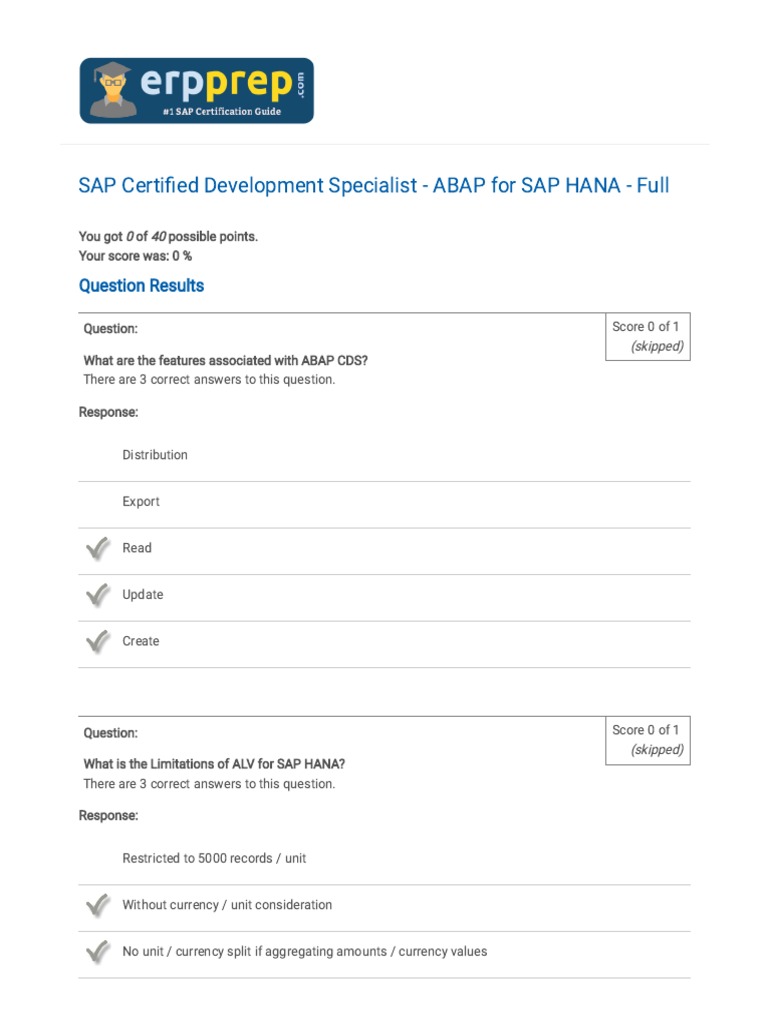Click the checkmark beside Create
This screenshot has width=768, height=1024.
tap(97, 641)
